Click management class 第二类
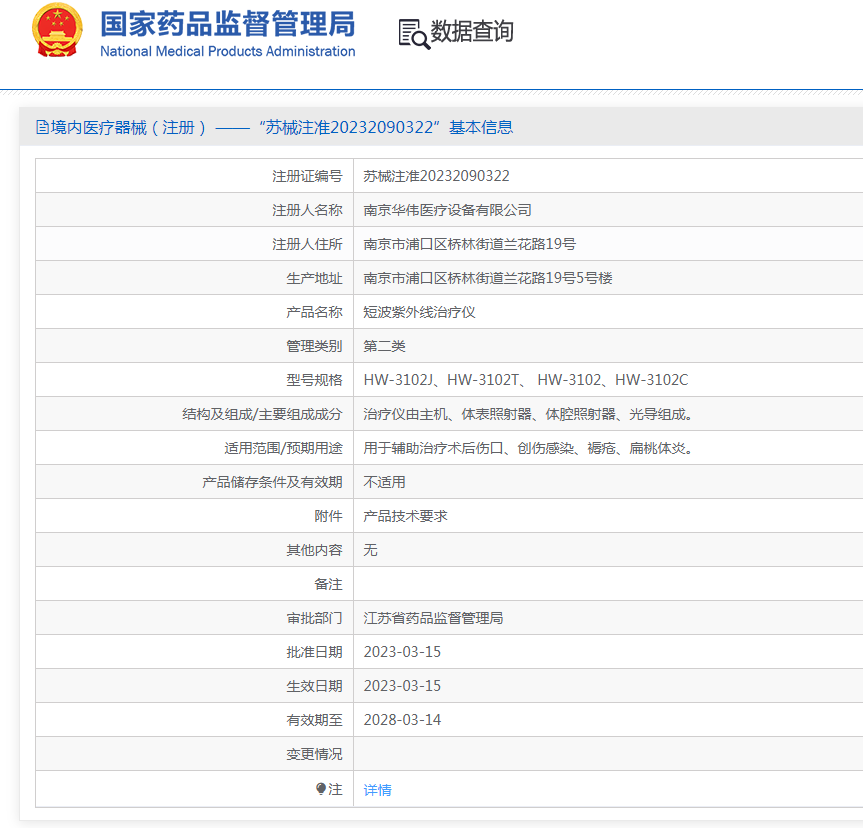Viewport: 863px width, 828px height. [x=384, y=346]
